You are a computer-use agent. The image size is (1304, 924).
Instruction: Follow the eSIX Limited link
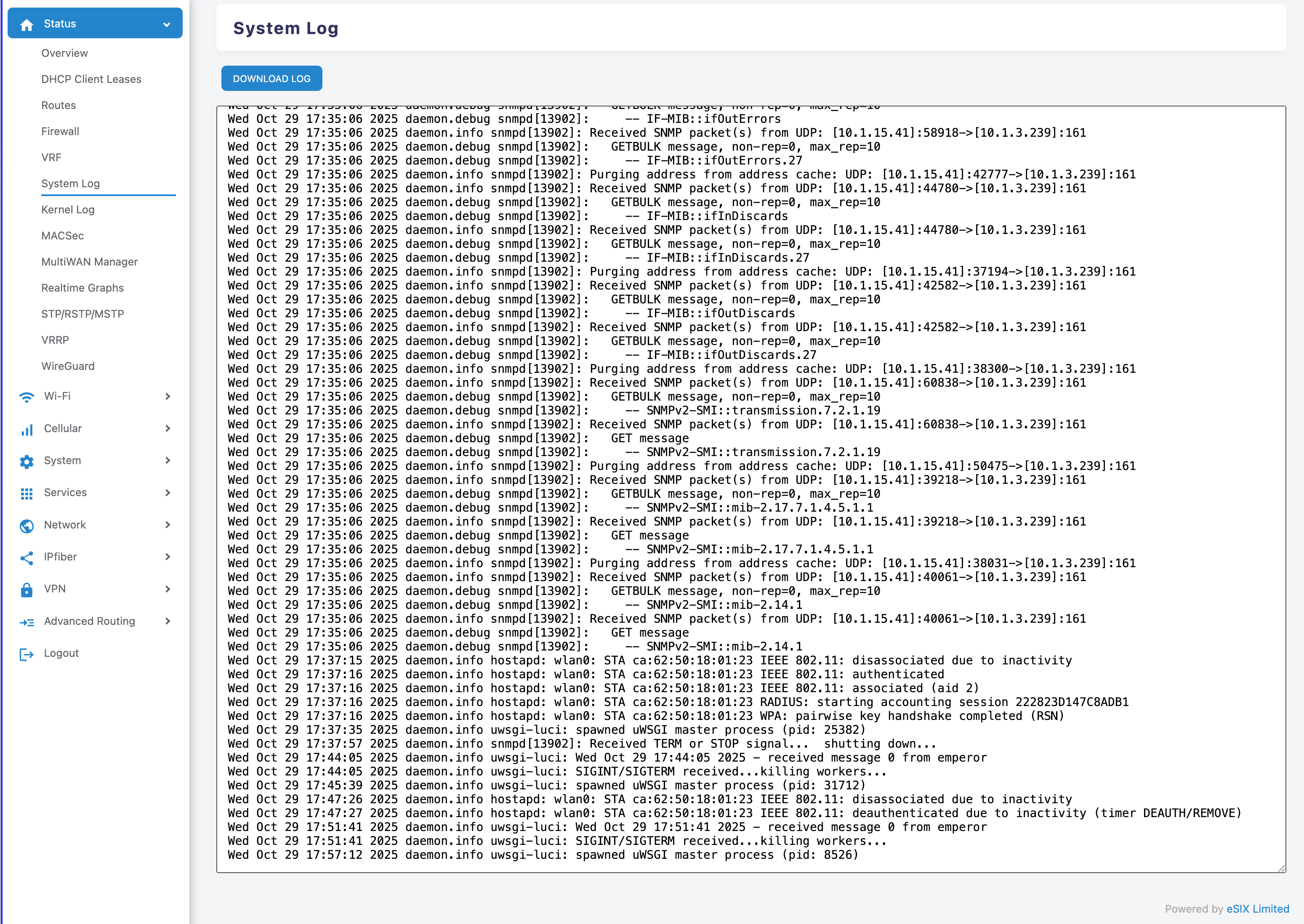point(1257,908)
